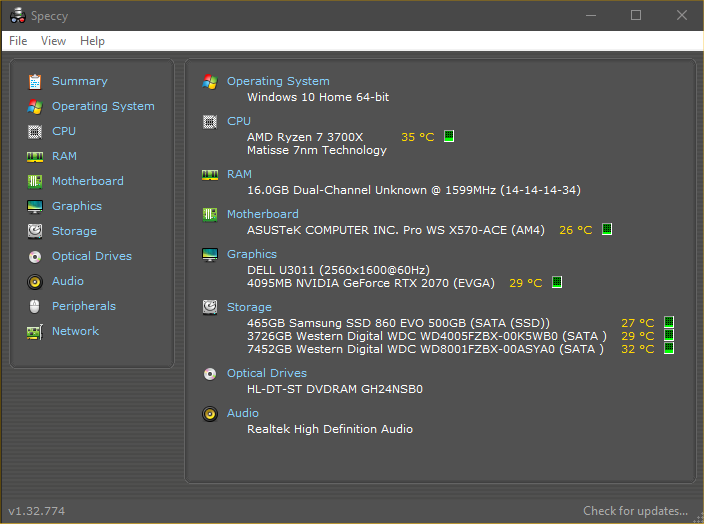Image resolution: width=704 pixels, height=524 pixels.
Task: Click the Storage heading link in summary
Action: tap(249, 308)
